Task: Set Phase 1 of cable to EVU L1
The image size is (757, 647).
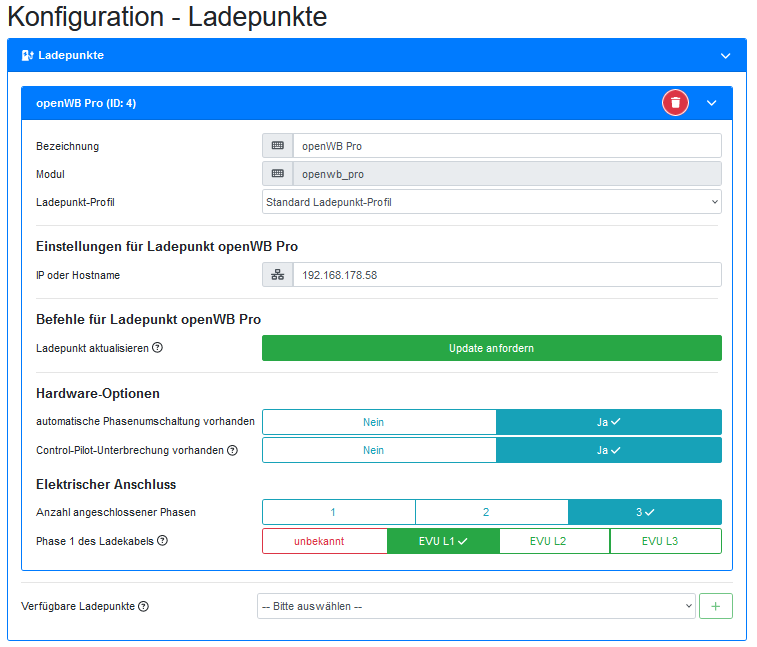Action: point(443,541)
